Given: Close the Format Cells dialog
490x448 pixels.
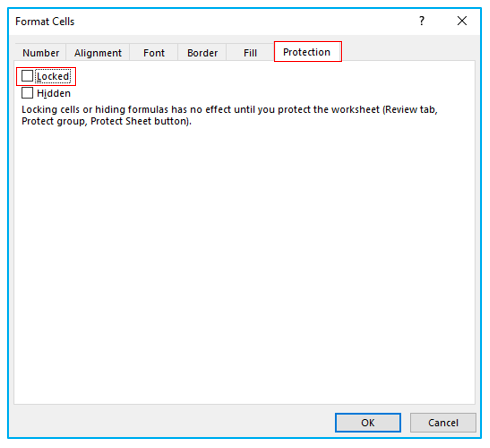Looking at the screenshot, I should click(x=462, y=21).
